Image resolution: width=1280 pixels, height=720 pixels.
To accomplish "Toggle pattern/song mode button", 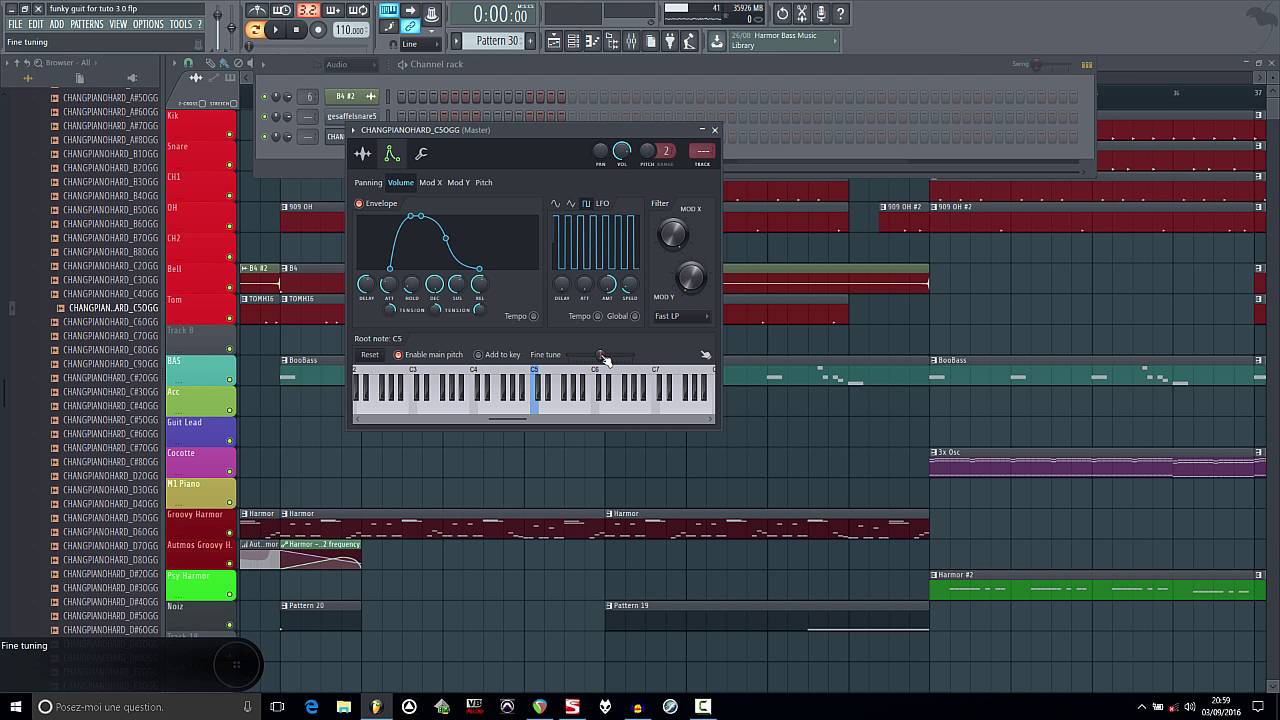I will point(254,30).
